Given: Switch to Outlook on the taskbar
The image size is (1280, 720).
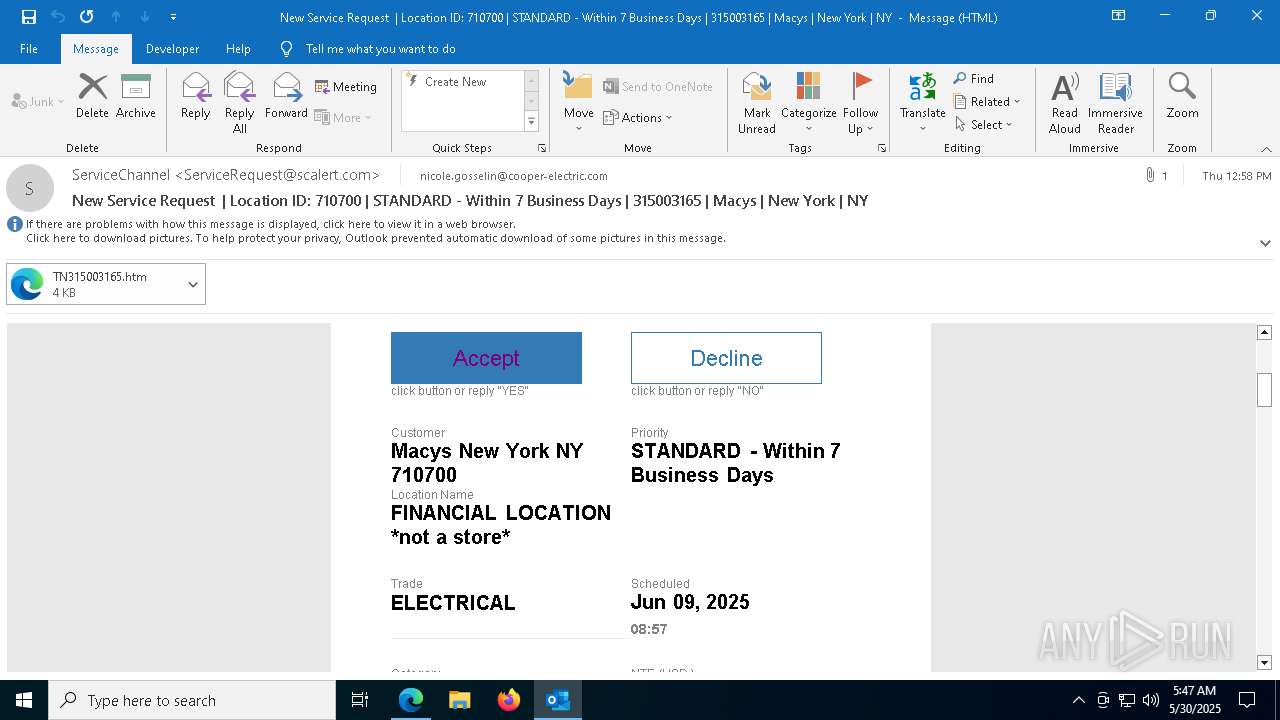Looking at the screenshot, I should [558, 700].
